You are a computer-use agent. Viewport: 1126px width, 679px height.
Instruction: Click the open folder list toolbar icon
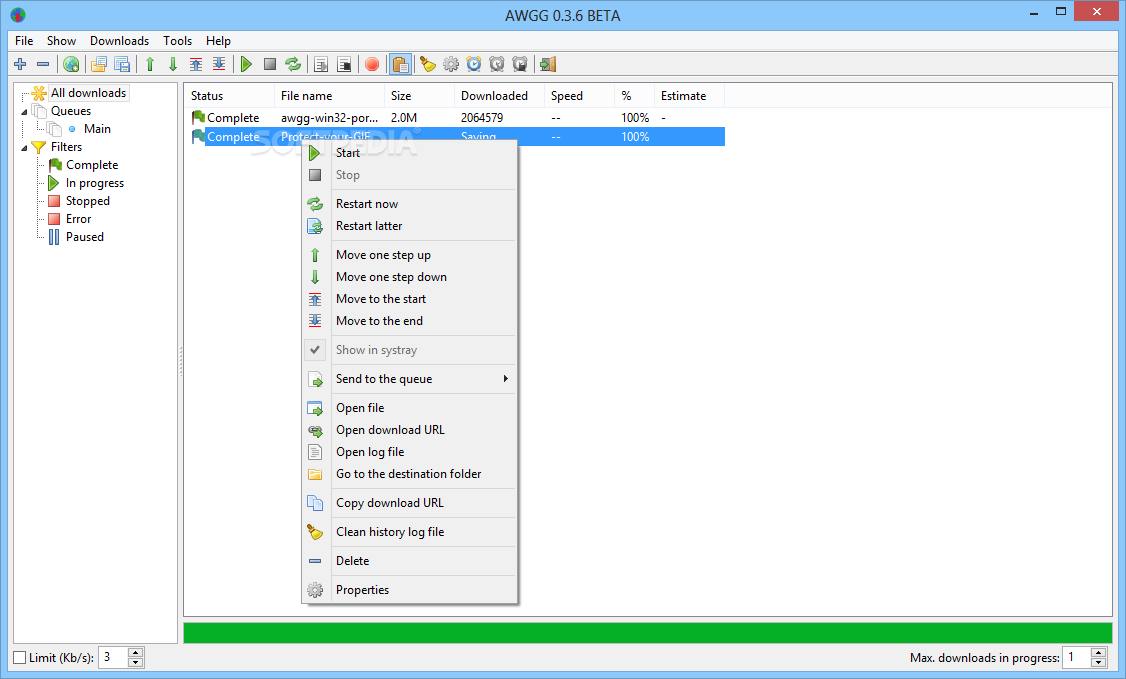[99, 65]
